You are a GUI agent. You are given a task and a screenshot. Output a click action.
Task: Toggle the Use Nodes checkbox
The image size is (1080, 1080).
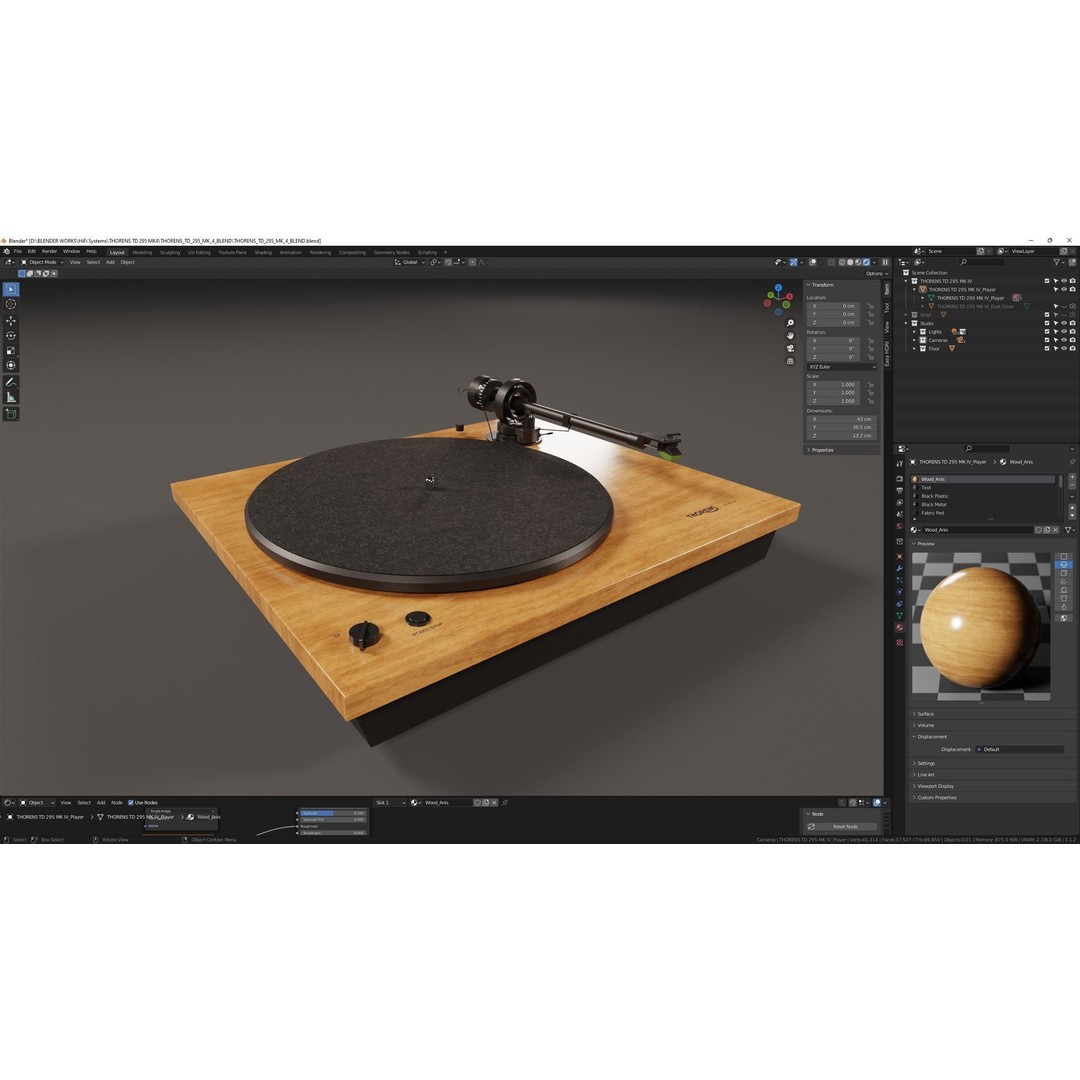pos(131,802)
